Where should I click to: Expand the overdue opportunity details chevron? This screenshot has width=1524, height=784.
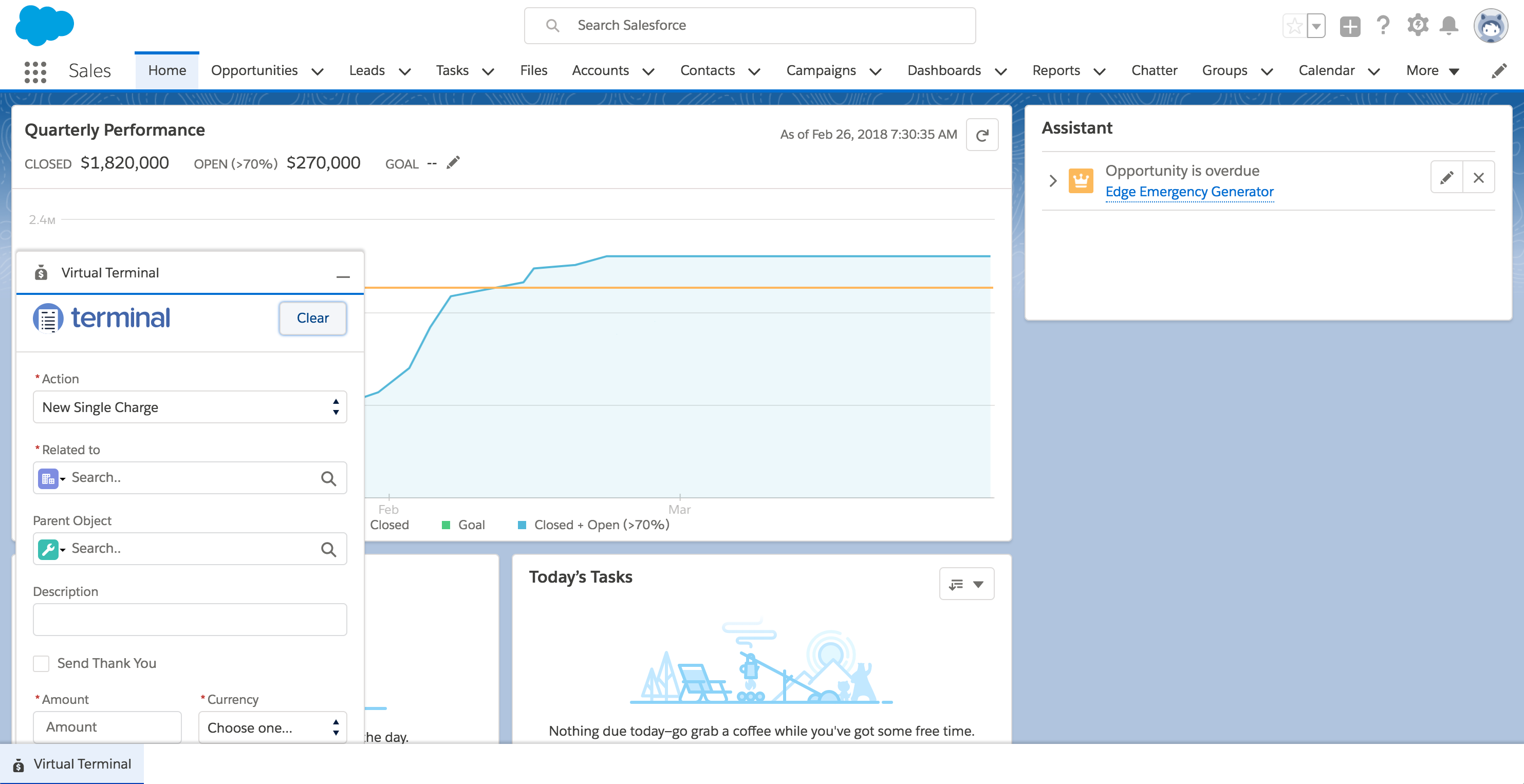1052,180
